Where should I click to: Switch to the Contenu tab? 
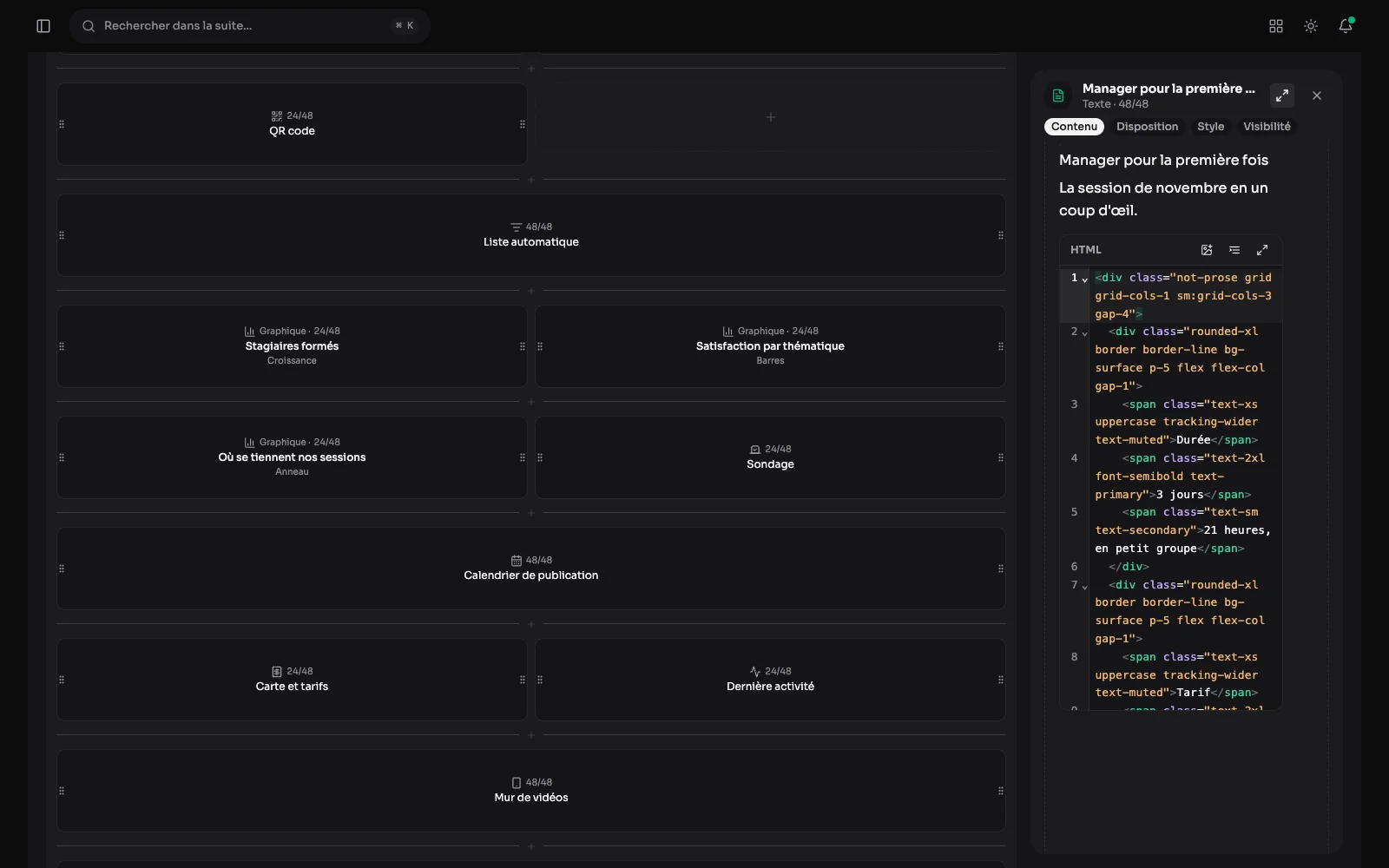tap(1074, 127)
